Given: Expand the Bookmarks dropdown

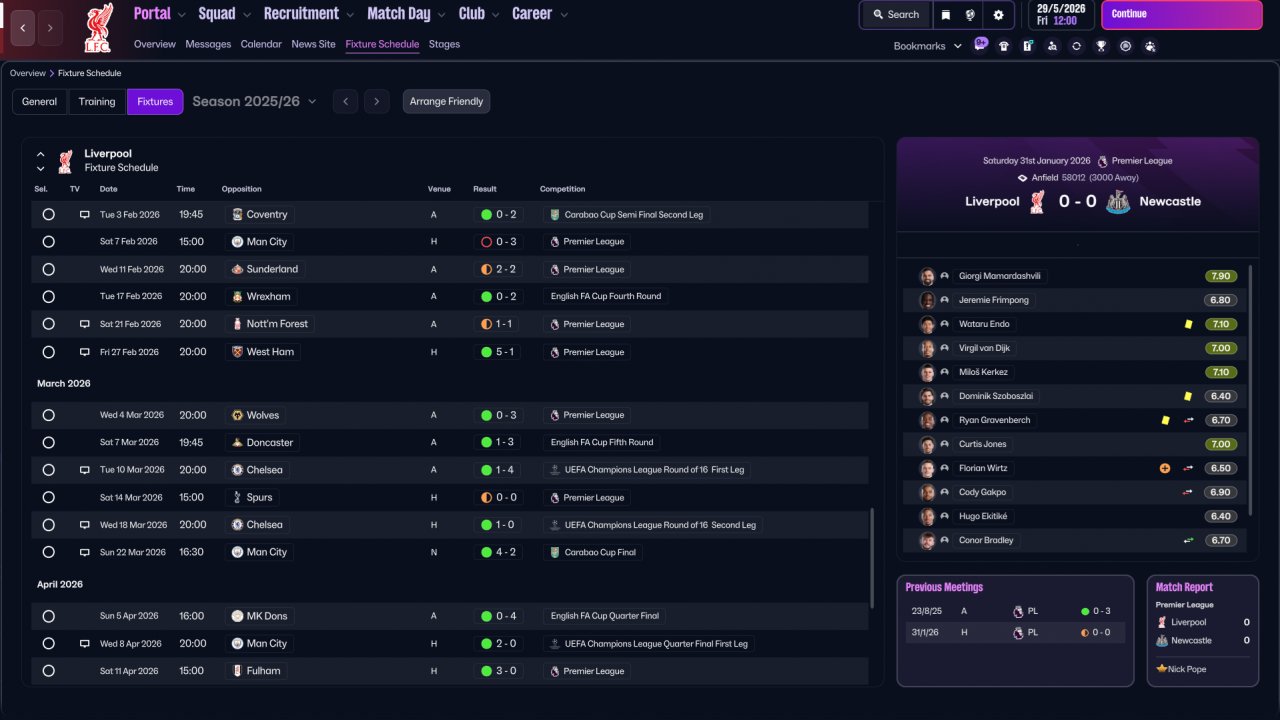Looking at the screenshot, I should [928, 46].
